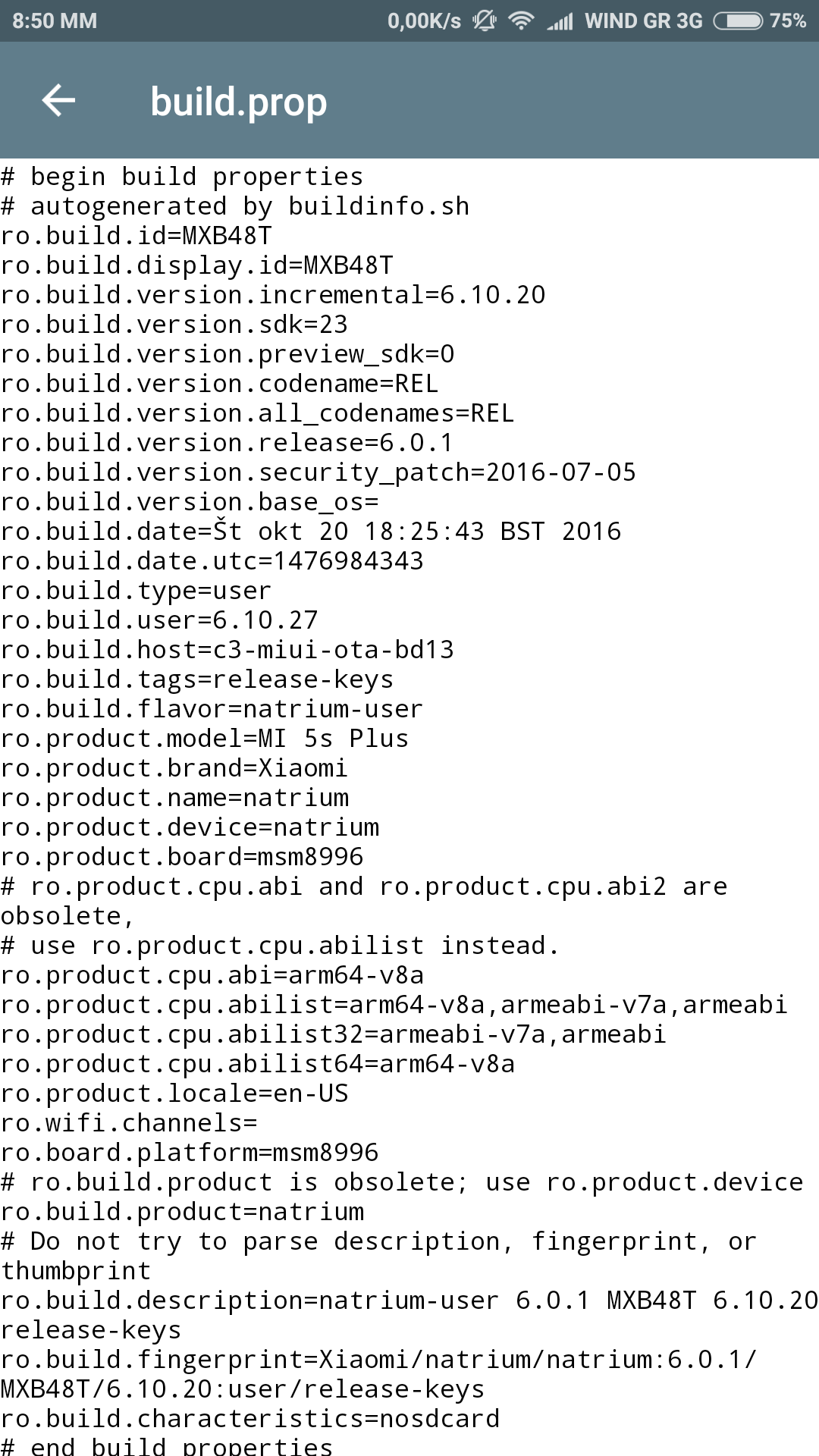Tap the battery indicator icon
Viewport: 819px width, 1456px height.
pyautogui.click(x=738, y=20)
